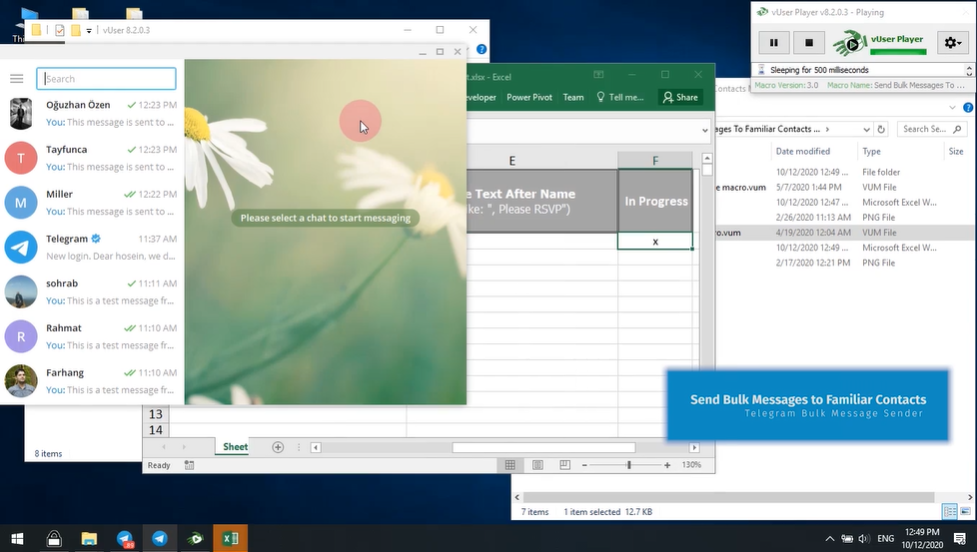Switch to the Power Pivot tab in Excel
Viewport: 977px width, 552px height.
(x=529, y=97)
